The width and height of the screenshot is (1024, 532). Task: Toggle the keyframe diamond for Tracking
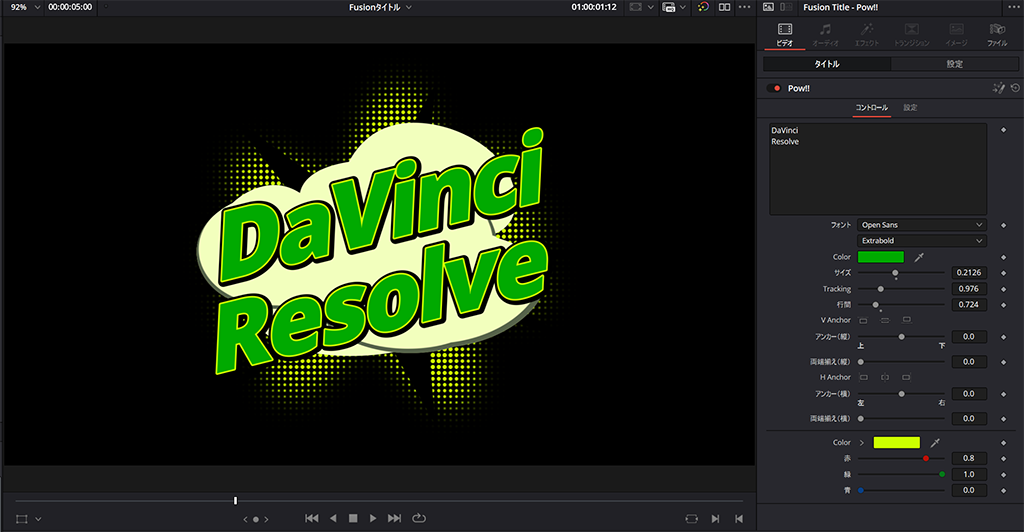1004,289
